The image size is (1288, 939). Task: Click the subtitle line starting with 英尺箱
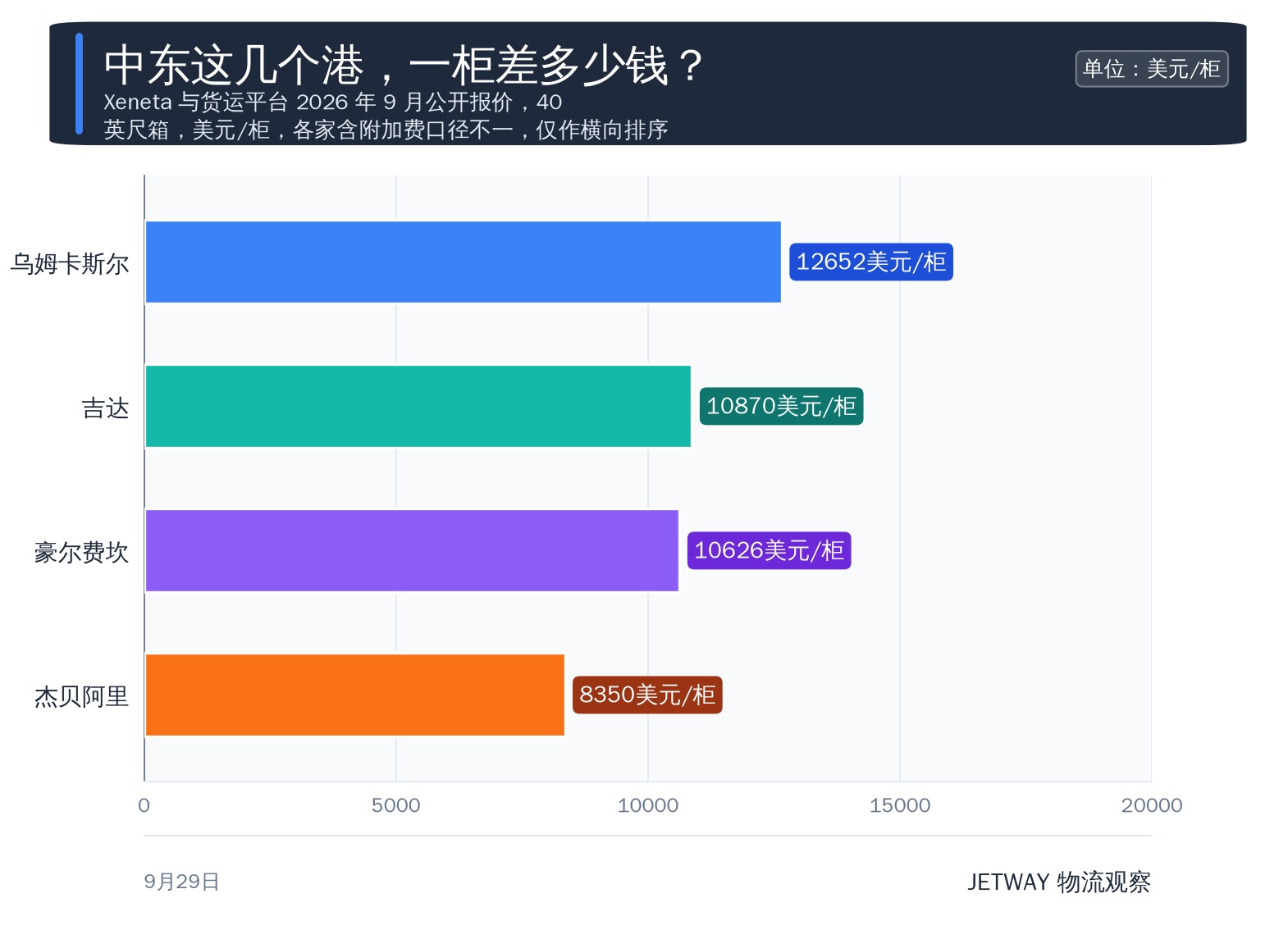click(386, 130)
